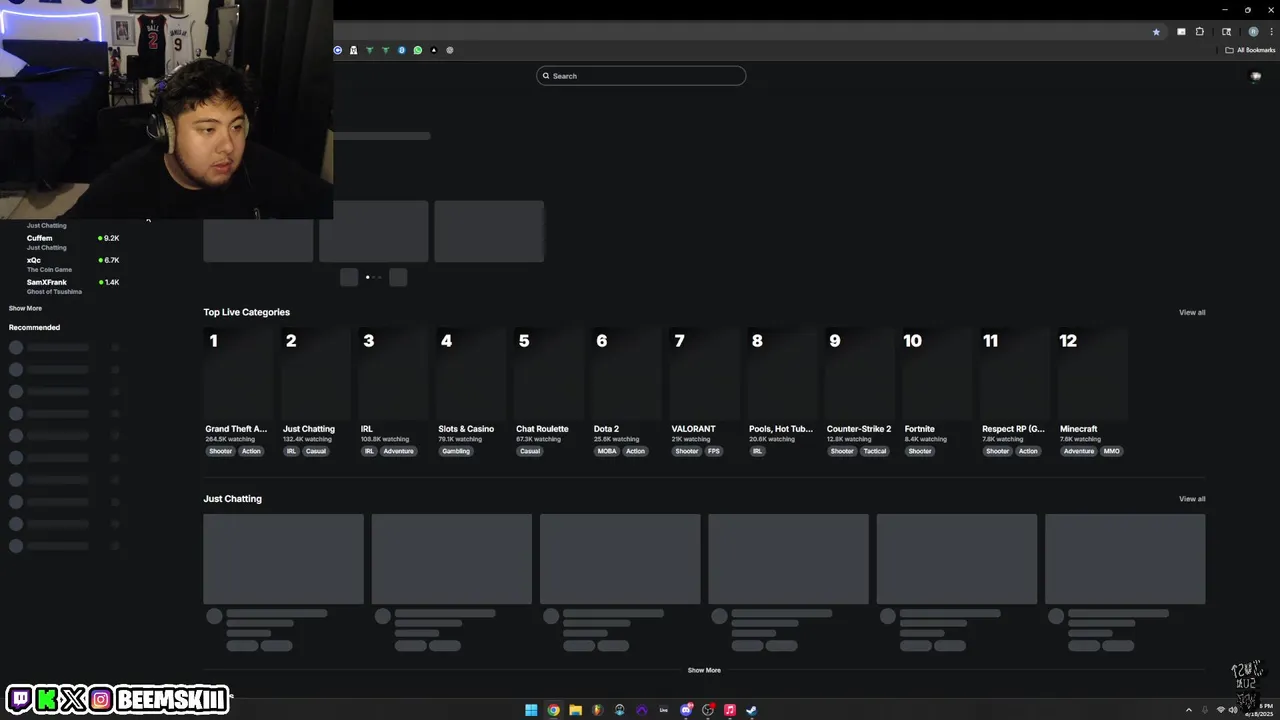This screenshot has width=1280, height=720.
Task: Open the IRL category ranked 3
Action: tap(393, 391)
